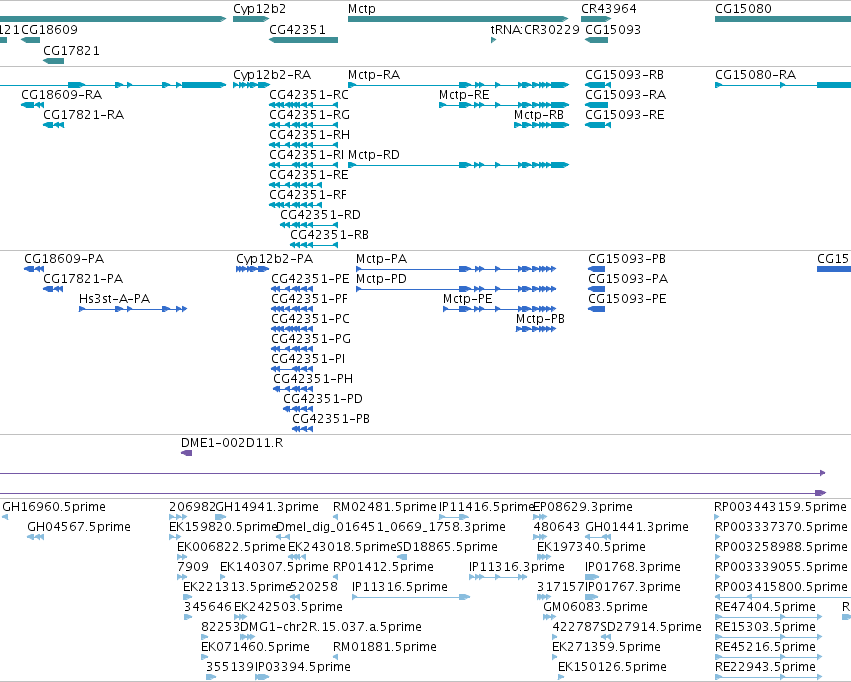Click the CG15093-RB transcript label
Image resolution: width=851 pixels, height=682 pixels.
(x=624, y=75)
